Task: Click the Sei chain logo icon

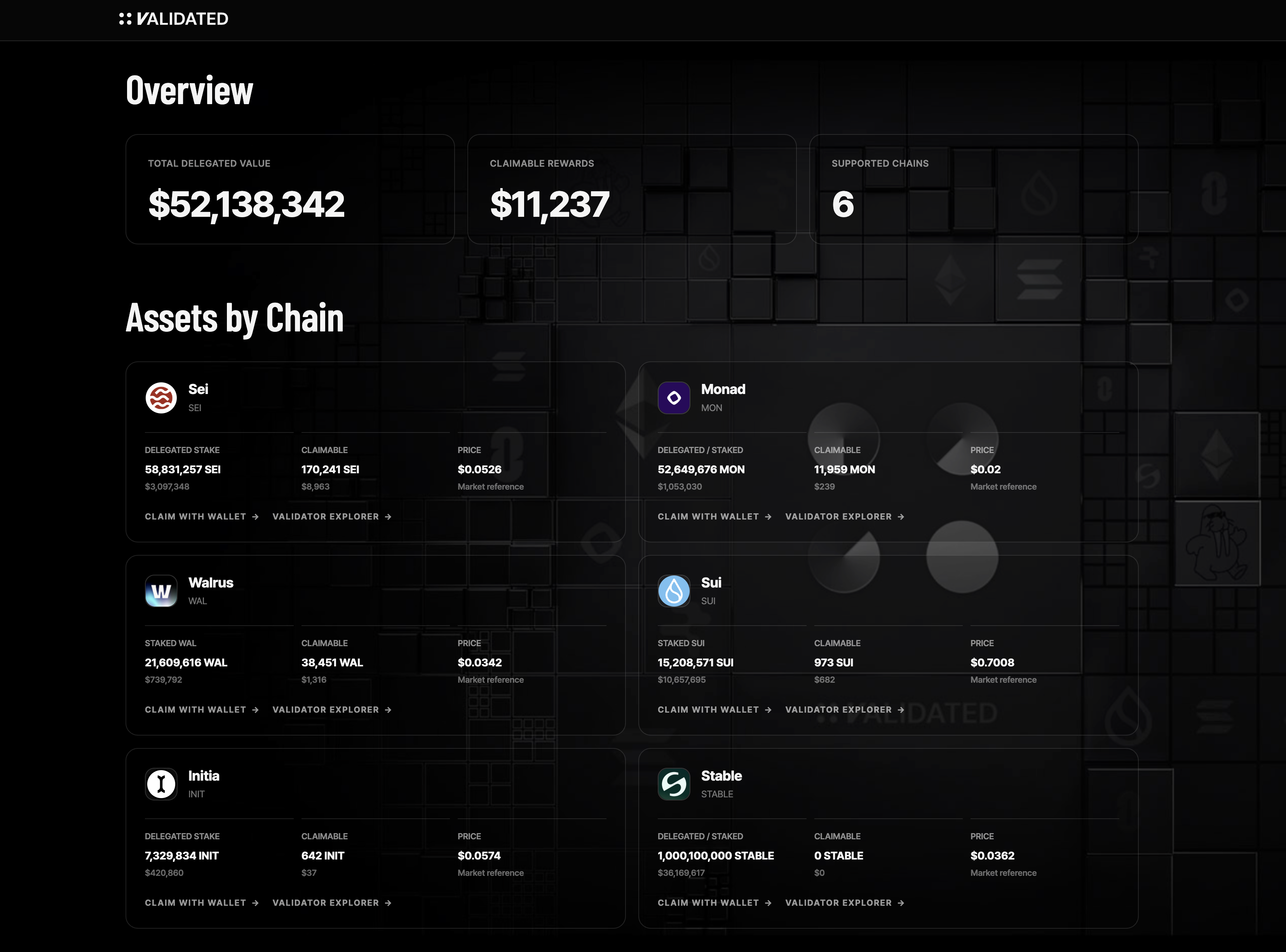Action: 161,398
